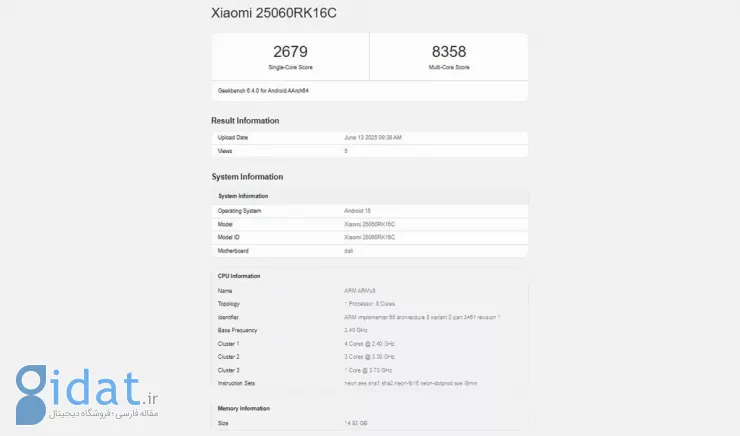
Task: Click the 'Cluster 3' row label
Action: [228, 370]
